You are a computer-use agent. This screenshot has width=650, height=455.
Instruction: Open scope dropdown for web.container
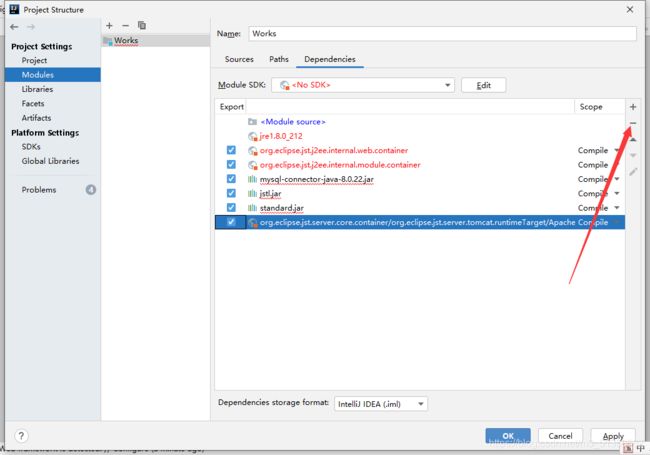pos(617,150)
